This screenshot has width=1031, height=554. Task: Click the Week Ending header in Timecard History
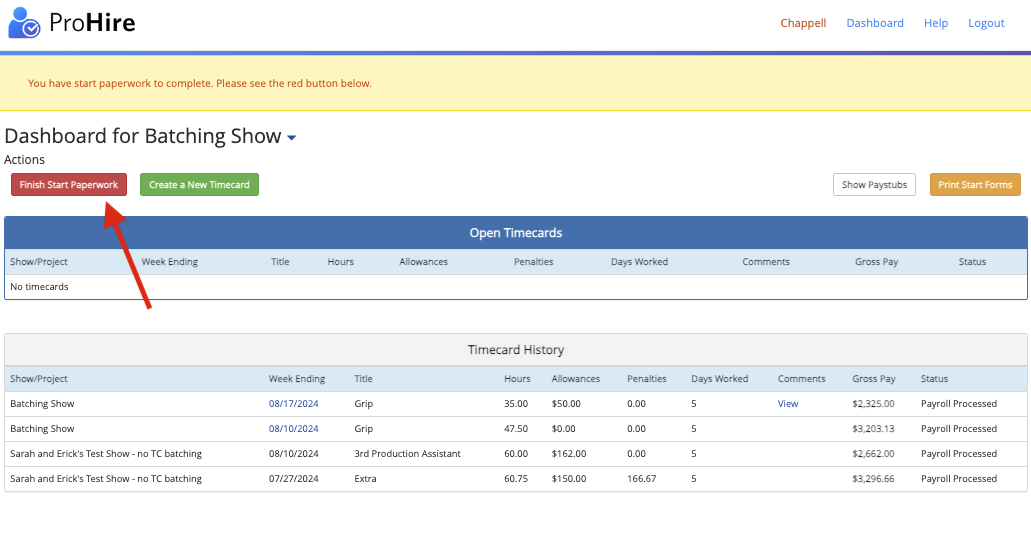tap(297, 379)
